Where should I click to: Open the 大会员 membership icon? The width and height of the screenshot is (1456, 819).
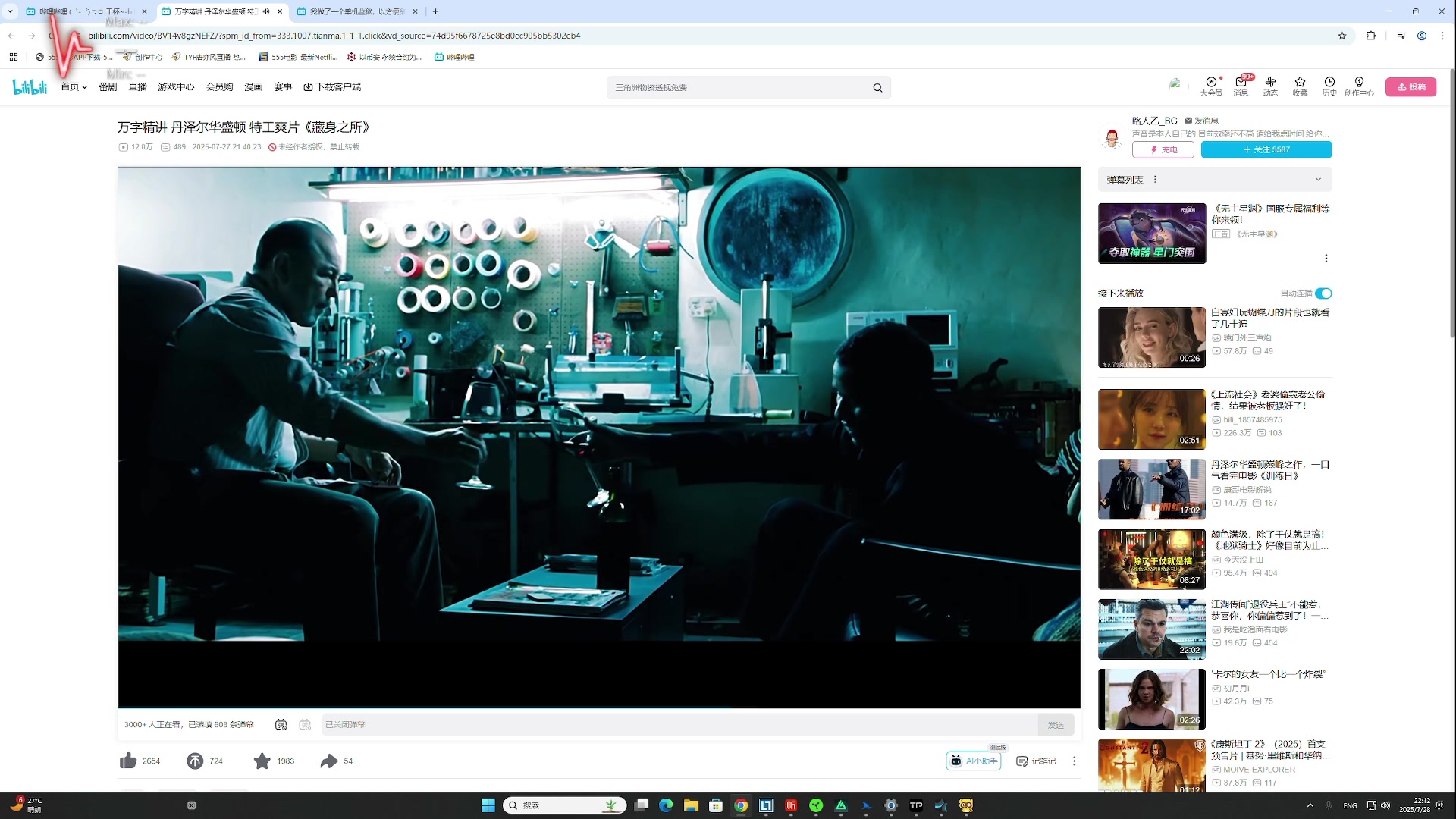click(1211, 86)
